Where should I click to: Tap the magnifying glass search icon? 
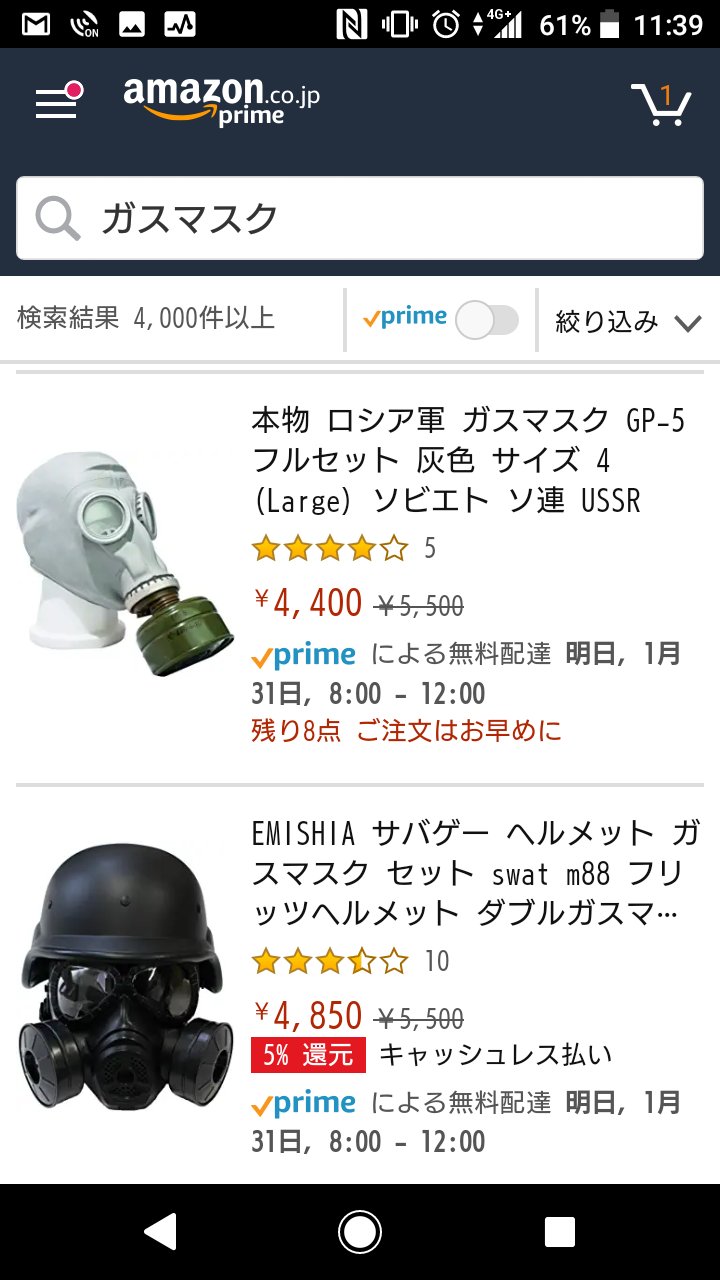(58, 218)
